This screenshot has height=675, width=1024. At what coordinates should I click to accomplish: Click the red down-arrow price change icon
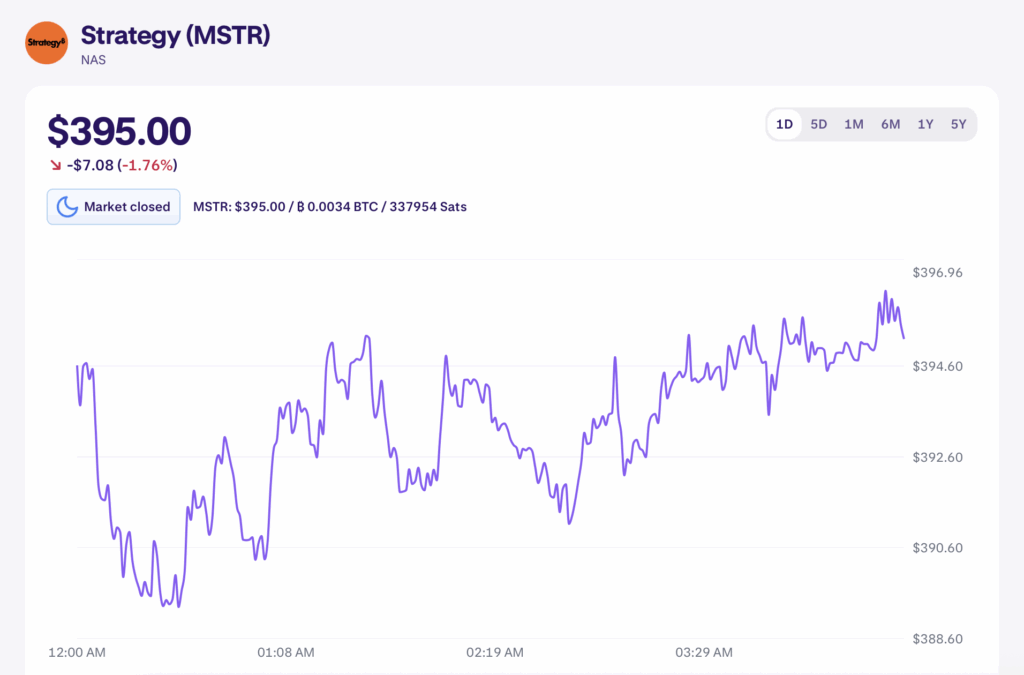click(56, 165)
